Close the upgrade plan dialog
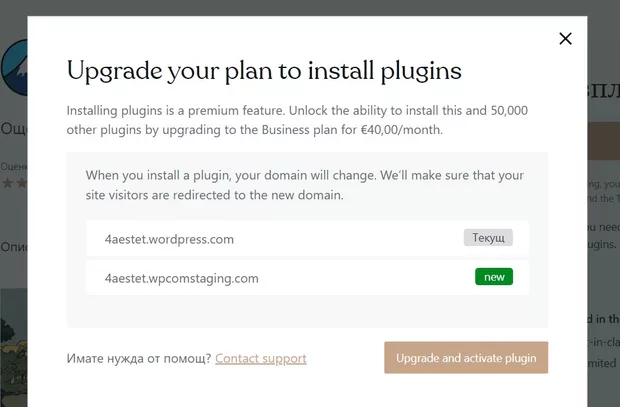 (565, 39)
